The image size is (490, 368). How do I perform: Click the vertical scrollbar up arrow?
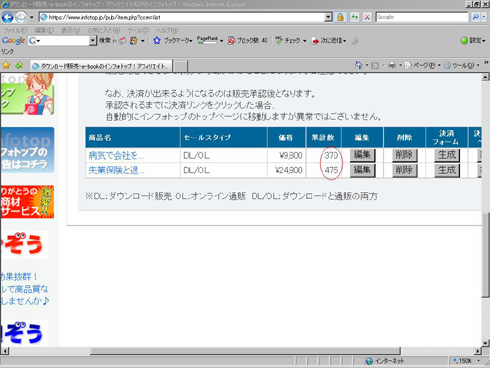tap(485, 77)
